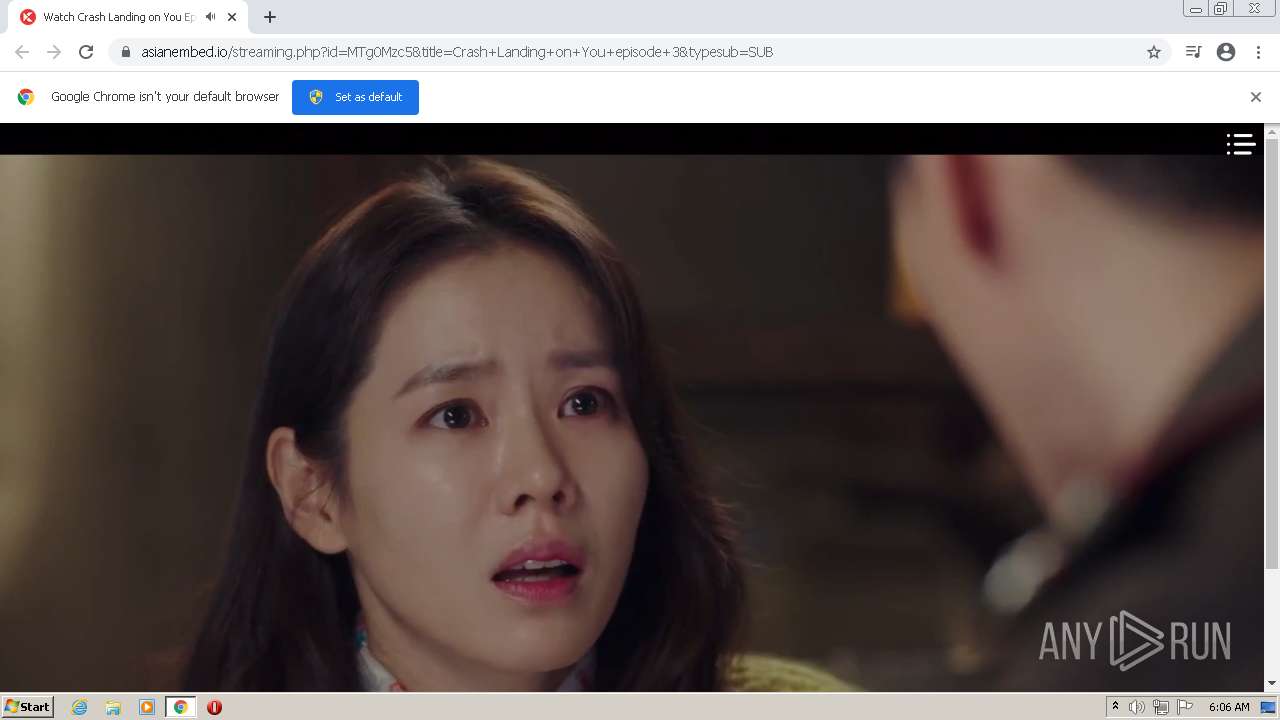Open File Explorer from taskbar
The width and height of the screenshot is (1280, 720).
click(113, 707)
